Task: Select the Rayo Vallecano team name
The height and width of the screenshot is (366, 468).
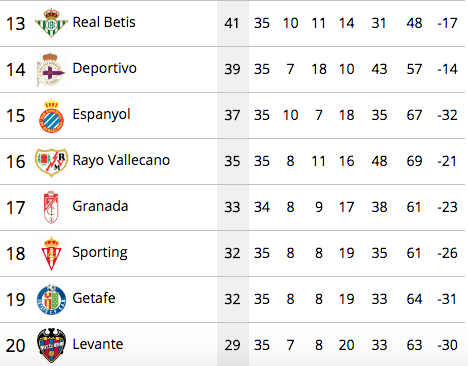Action: 121,160
